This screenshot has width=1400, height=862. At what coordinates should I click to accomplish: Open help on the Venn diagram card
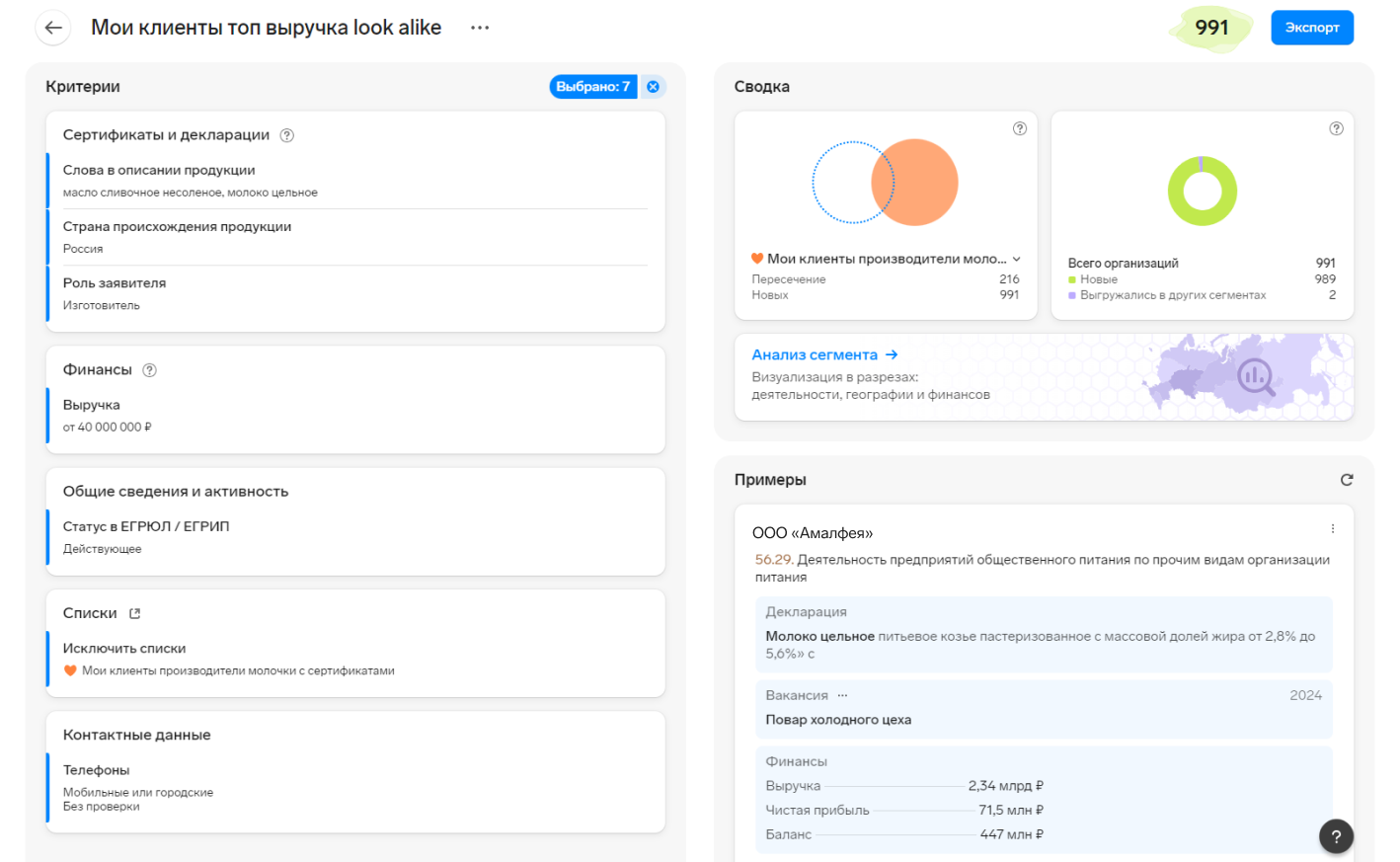(x=1020, y=128)
